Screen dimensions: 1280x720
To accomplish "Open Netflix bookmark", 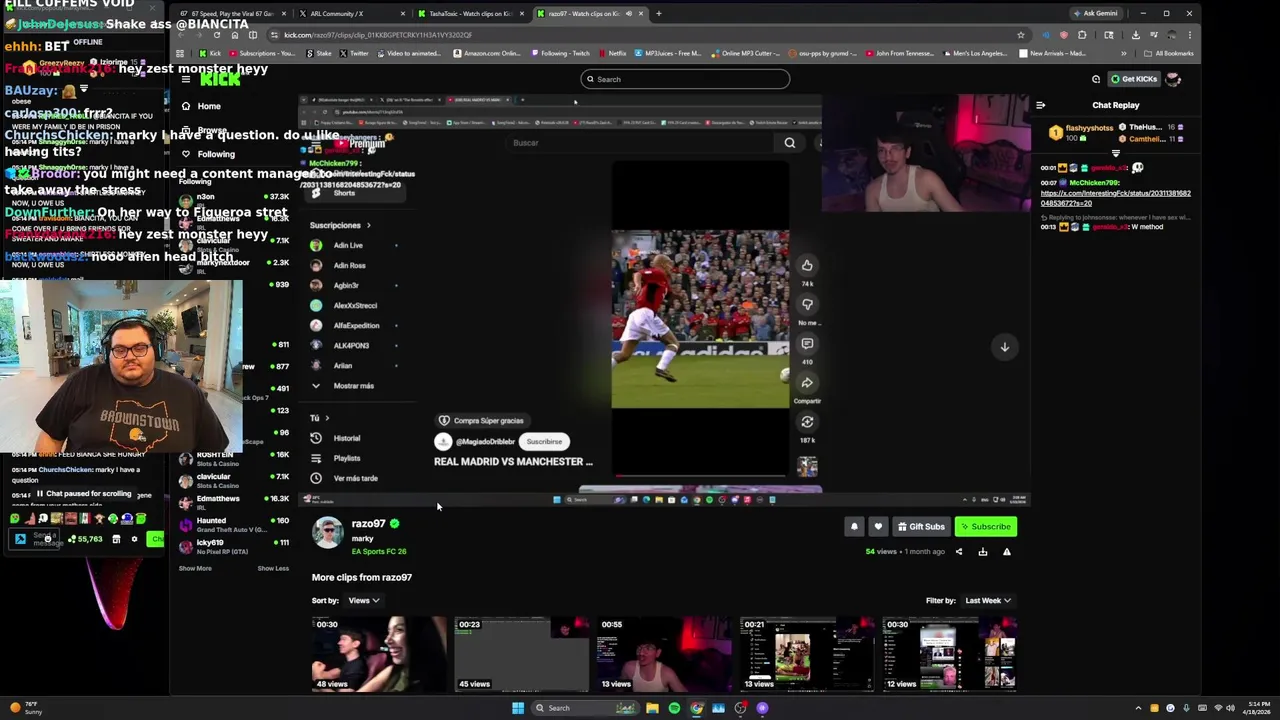I will (x=612, y=53).
